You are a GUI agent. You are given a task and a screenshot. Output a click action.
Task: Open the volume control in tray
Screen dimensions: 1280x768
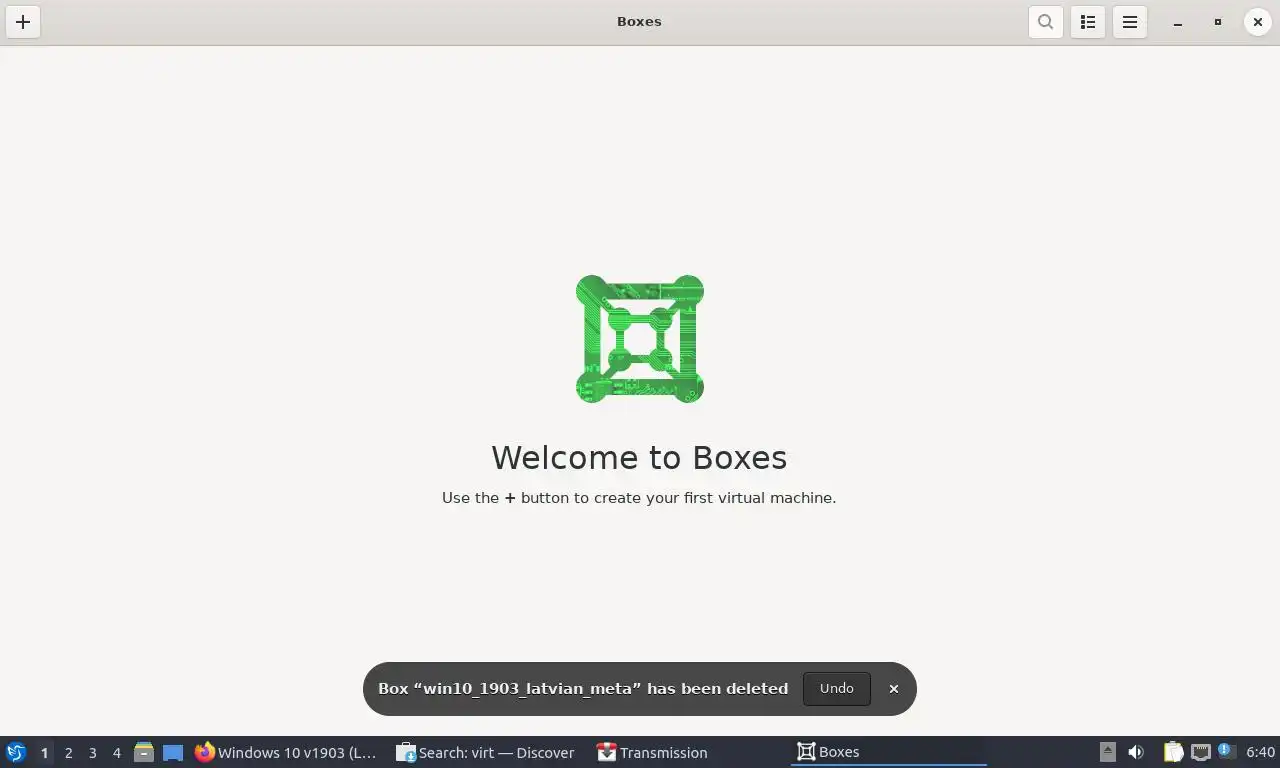1136,752
